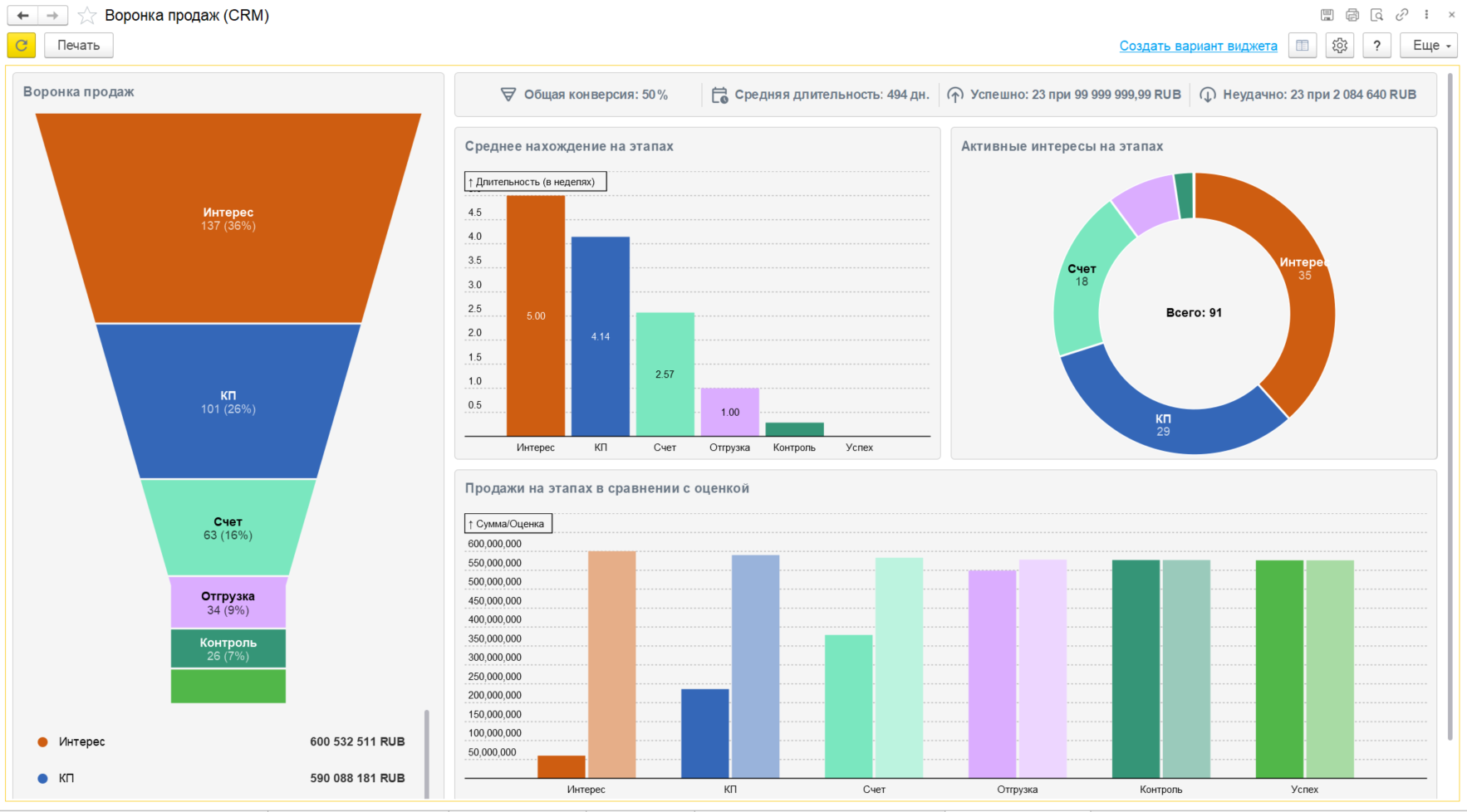Navigate back with left arrow
This screenshot has width=1467, height=812.
click(x=23, y=16)
